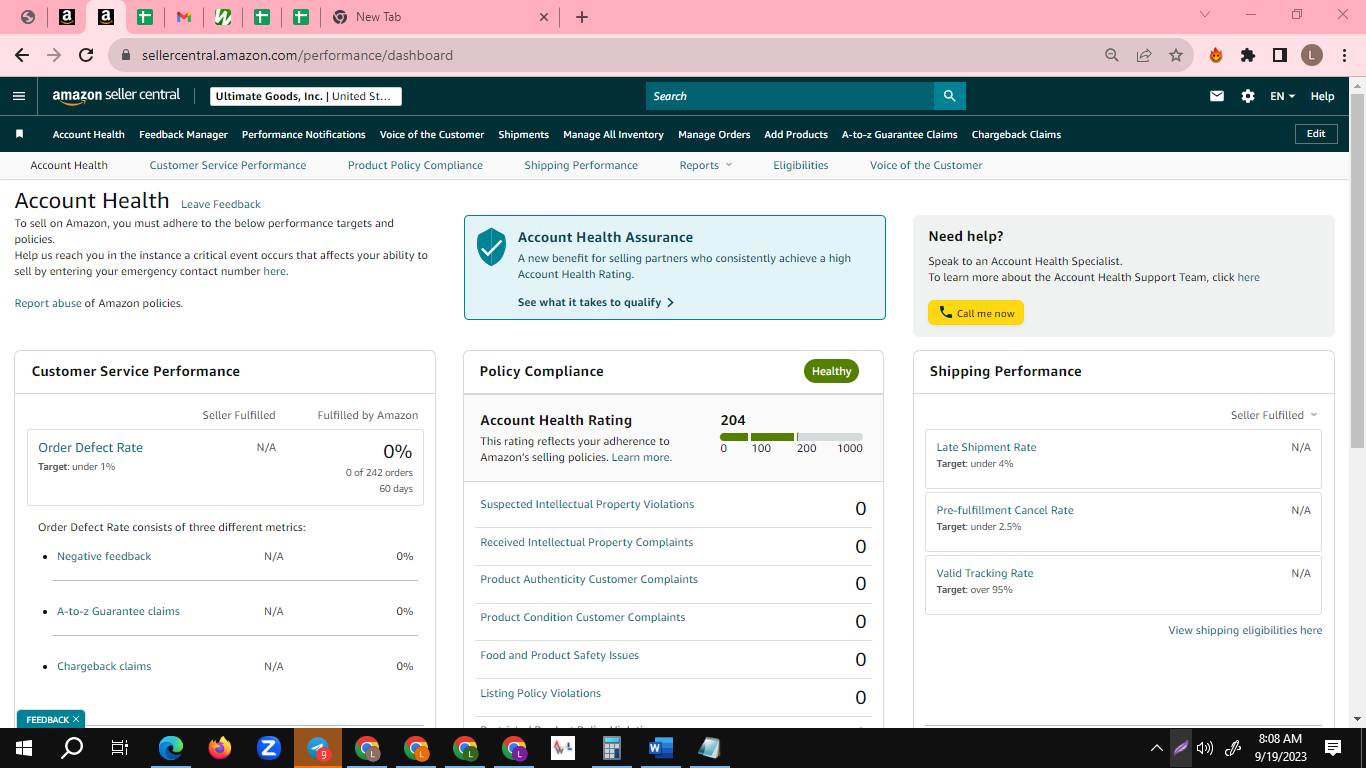Image resolution: width=1366 pixels, height=768 pixels.
Task: Select the Account Health subnav tab
Action: click(x=69, y=165)
